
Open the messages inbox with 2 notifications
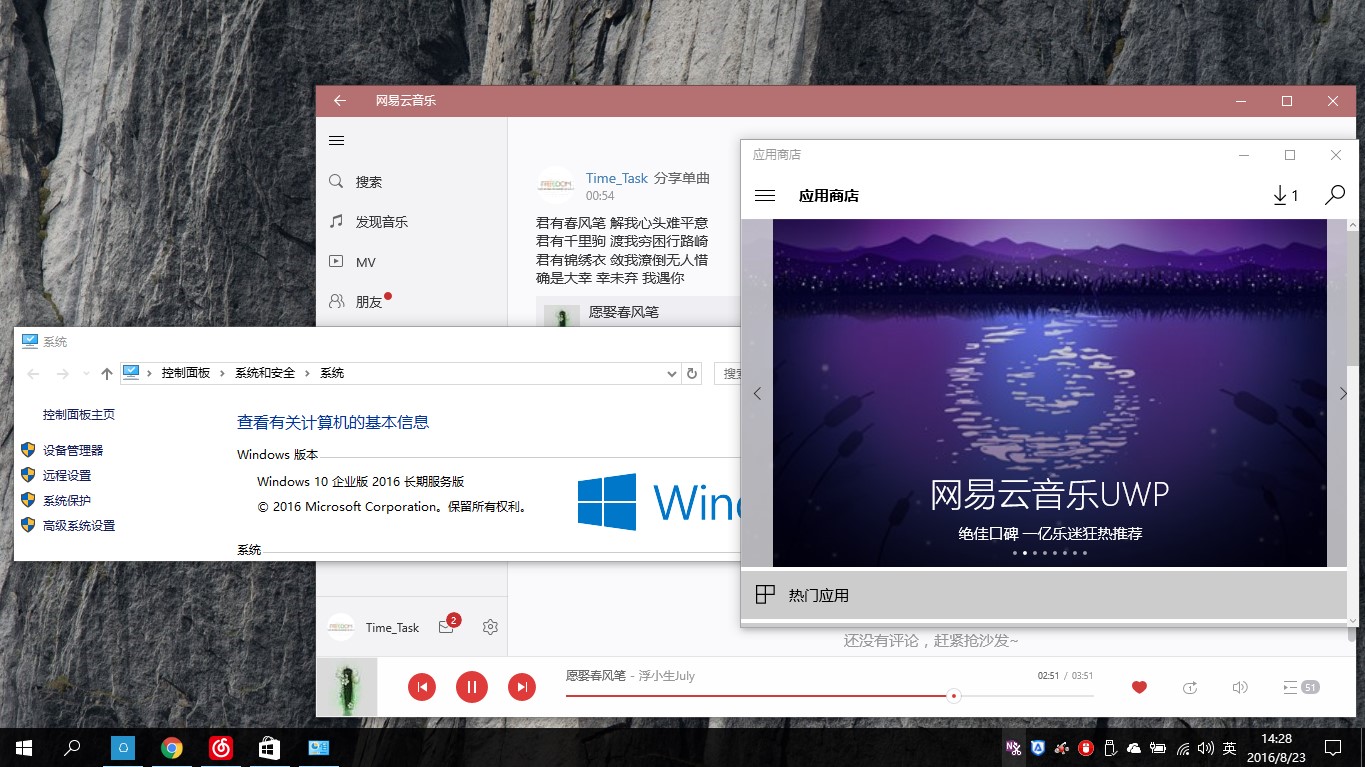tap(446, 627)
